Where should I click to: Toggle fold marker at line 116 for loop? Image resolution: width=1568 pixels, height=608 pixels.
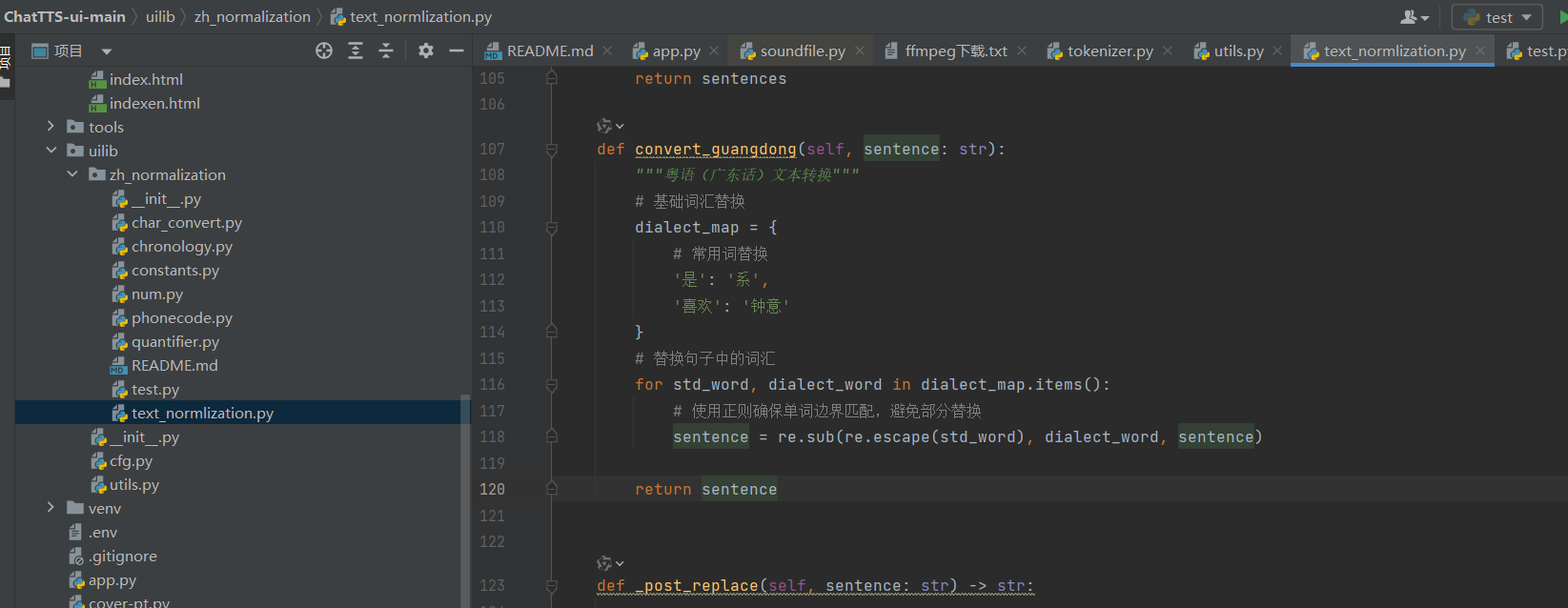click(552, 385)
